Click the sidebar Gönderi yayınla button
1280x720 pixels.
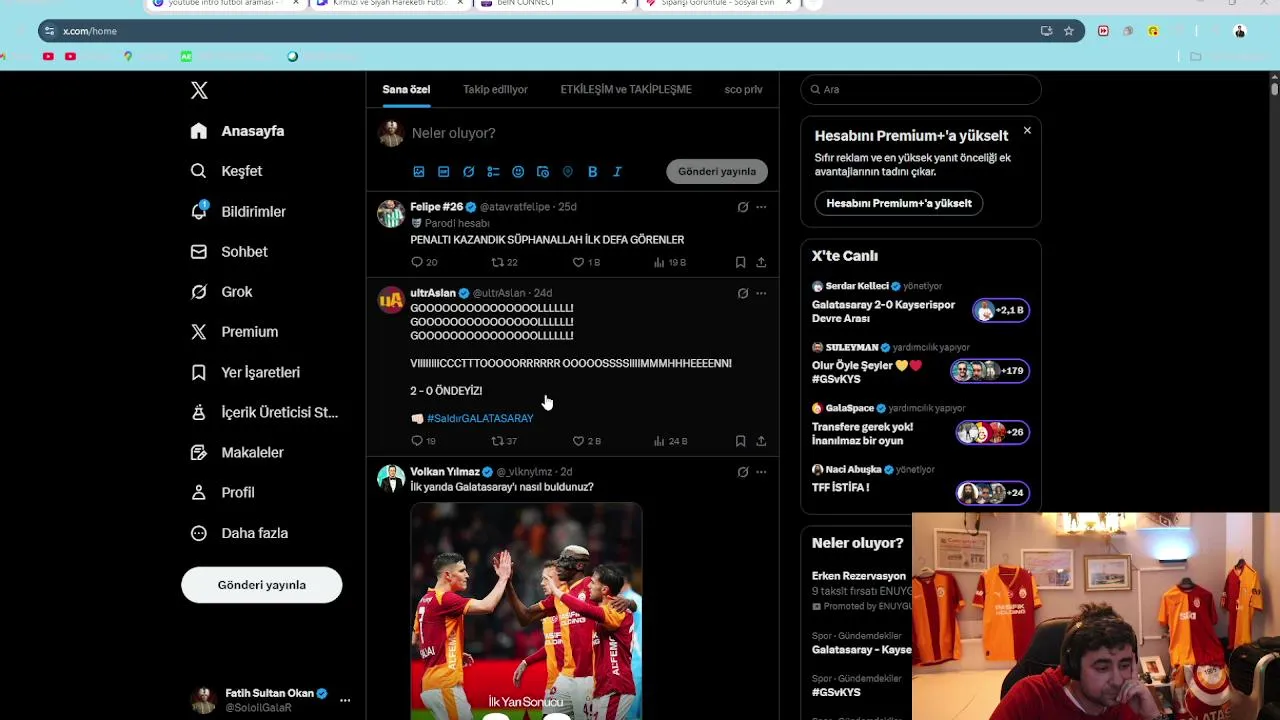click(262, 585)
